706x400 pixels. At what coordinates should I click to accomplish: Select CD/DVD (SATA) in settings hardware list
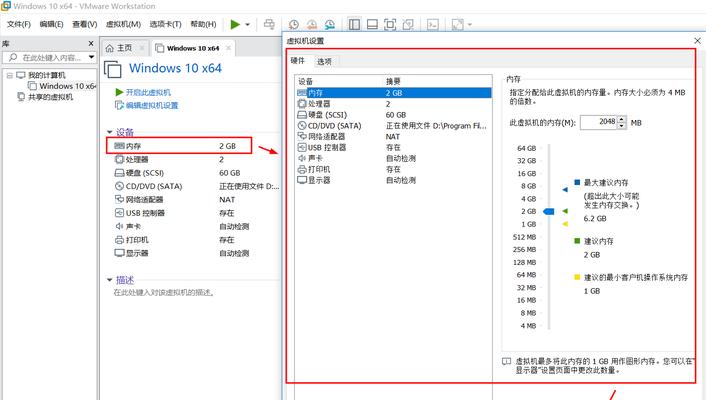pyautogui.click(x=394, y=126)
